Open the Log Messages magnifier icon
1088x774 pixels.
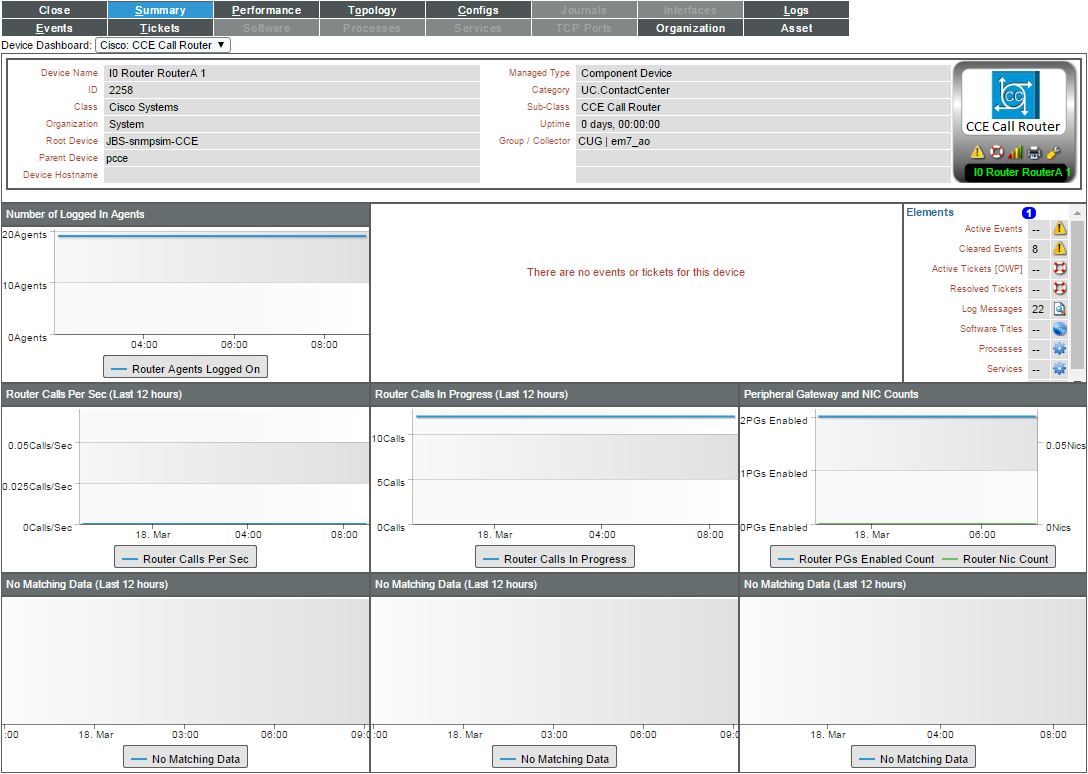[1059, 309]
